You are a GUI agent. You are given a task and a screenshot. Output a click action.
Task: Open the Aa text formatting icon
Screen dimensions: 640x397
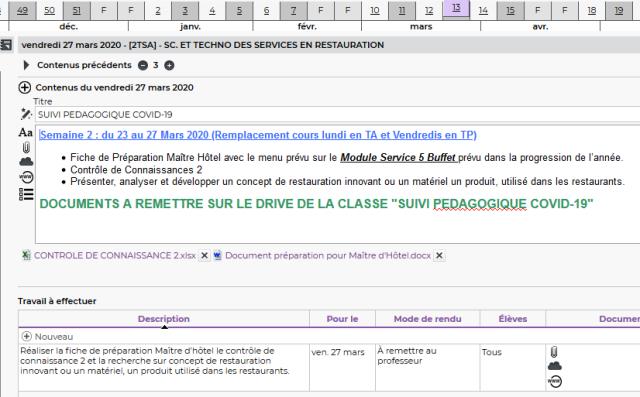pos(25,132)
